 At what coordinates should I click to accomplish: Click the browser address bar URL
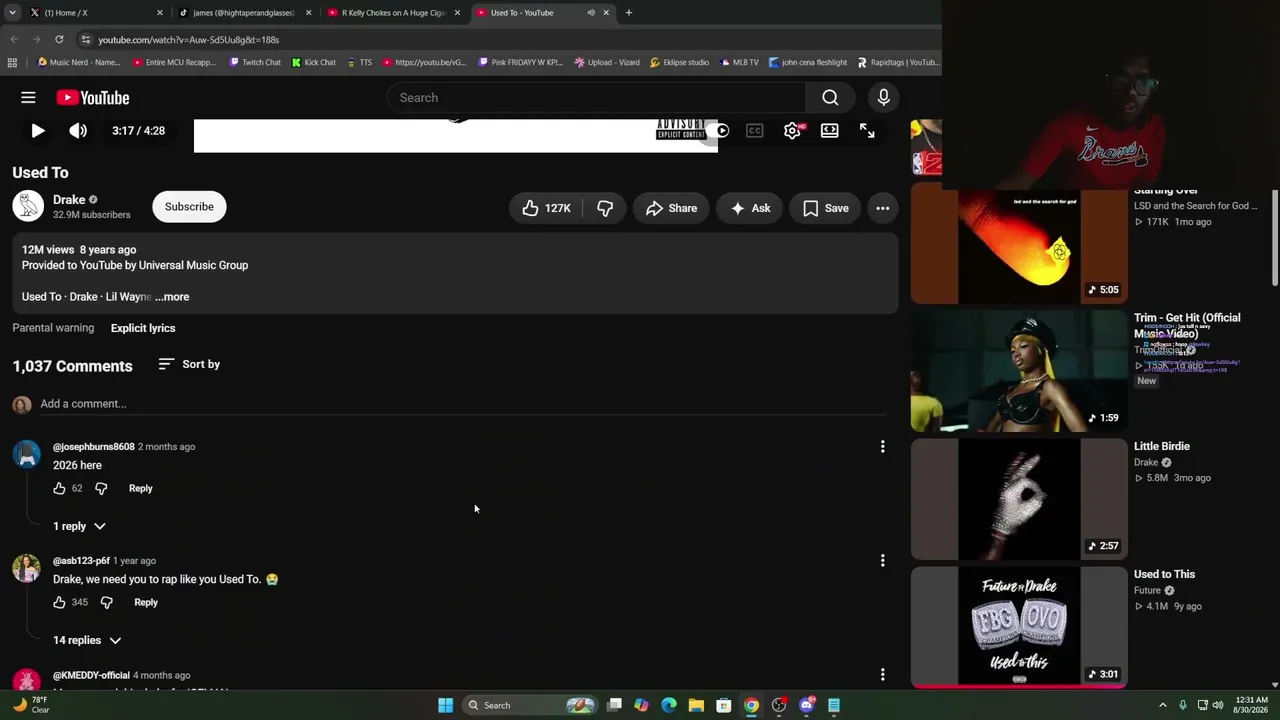pyautogui.click(x=188, y=40)
